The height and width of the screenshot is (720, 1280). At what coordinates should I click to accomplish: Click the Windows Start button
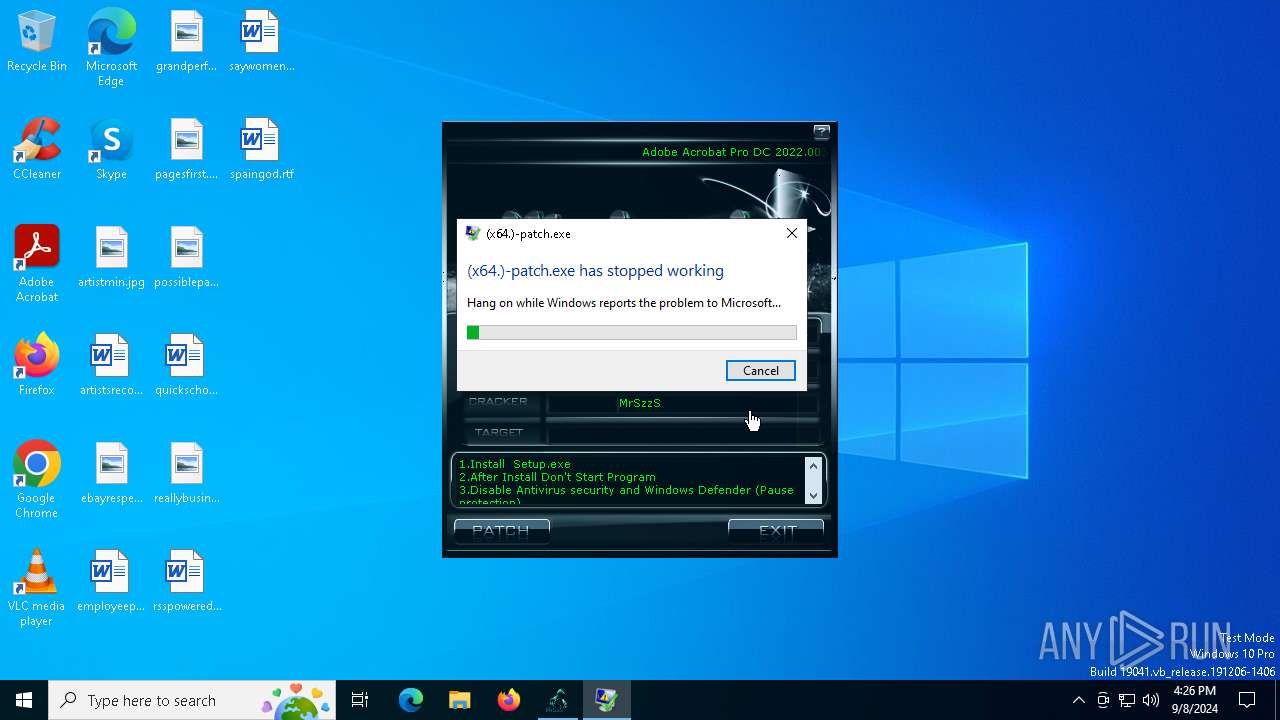click(x=24, y=700)
